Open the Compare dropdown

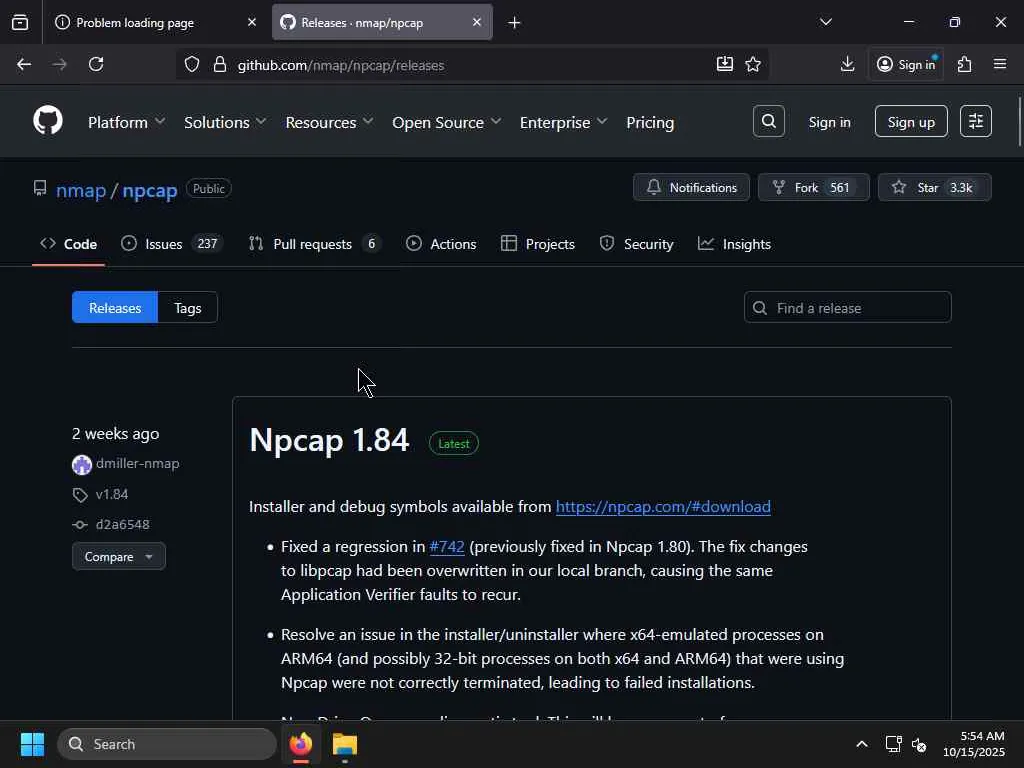click(119, 556)
